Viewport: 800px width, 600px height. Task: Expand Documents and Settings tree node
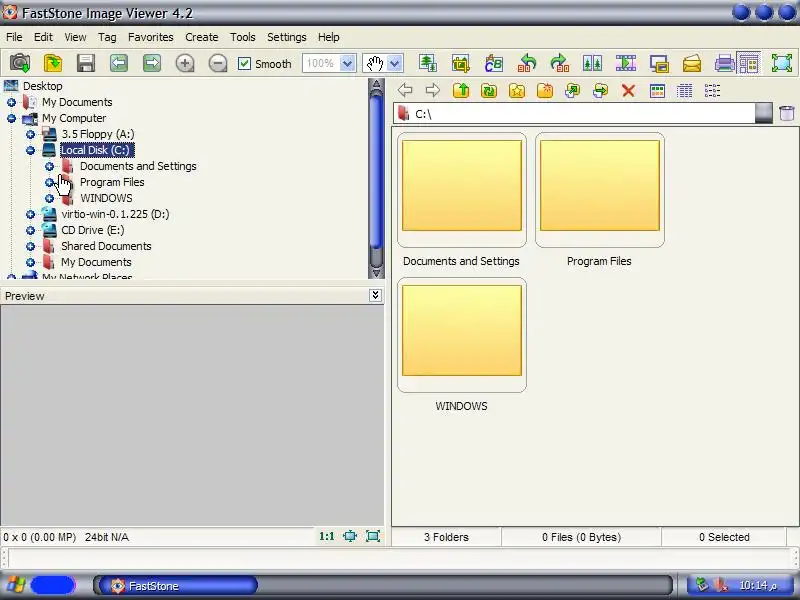(49, 166)
